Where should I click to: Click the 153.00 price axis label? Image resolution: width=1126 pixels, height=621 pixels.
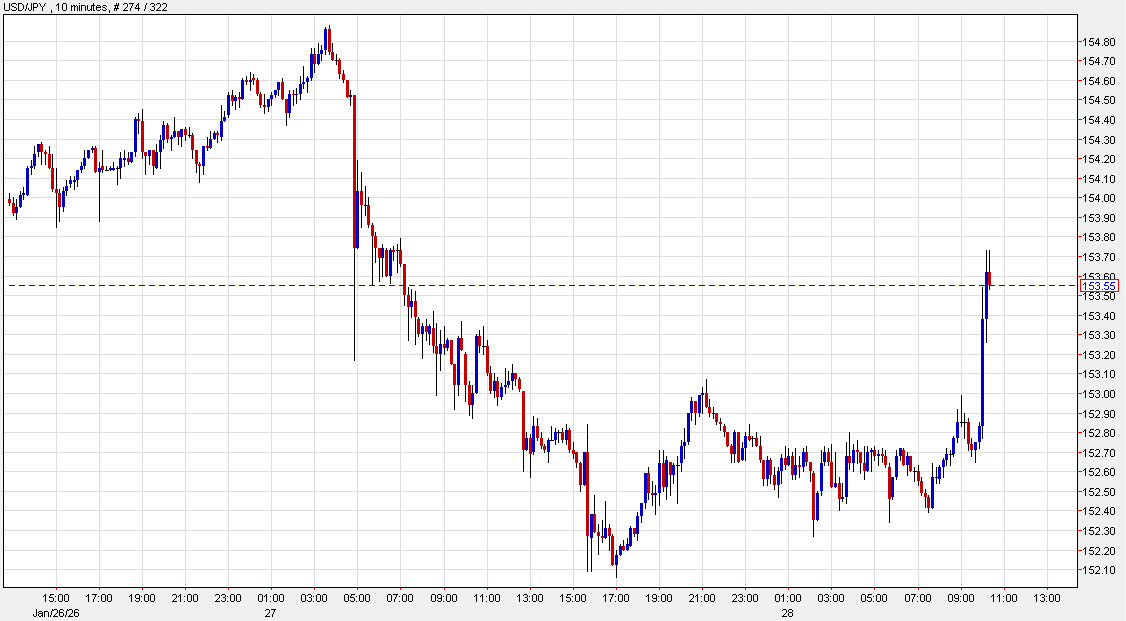click(1100, 394)
